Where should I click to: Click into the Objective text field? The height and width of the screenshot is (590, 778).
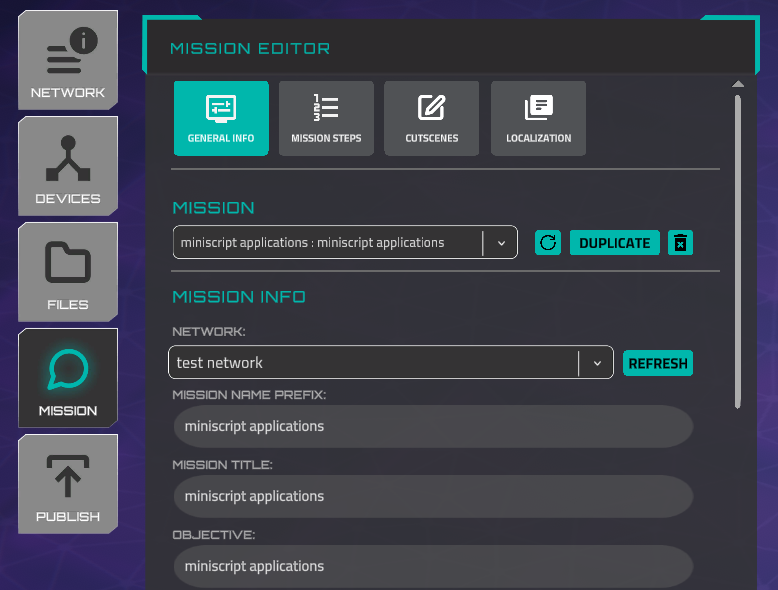[432, 566]
